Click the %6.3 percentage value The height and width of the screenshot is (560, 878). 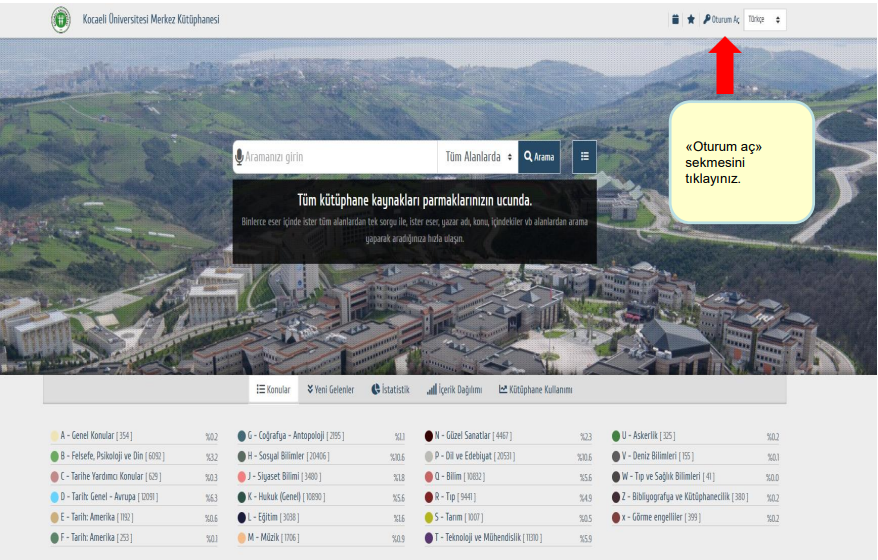coord(211,497)
